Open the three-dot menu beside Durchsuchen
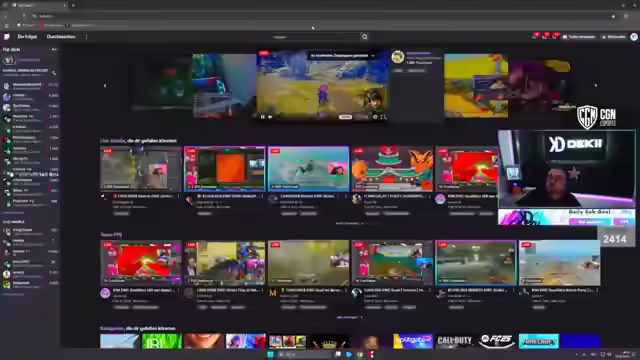This screenshot has height=360, width=640. 87,37
